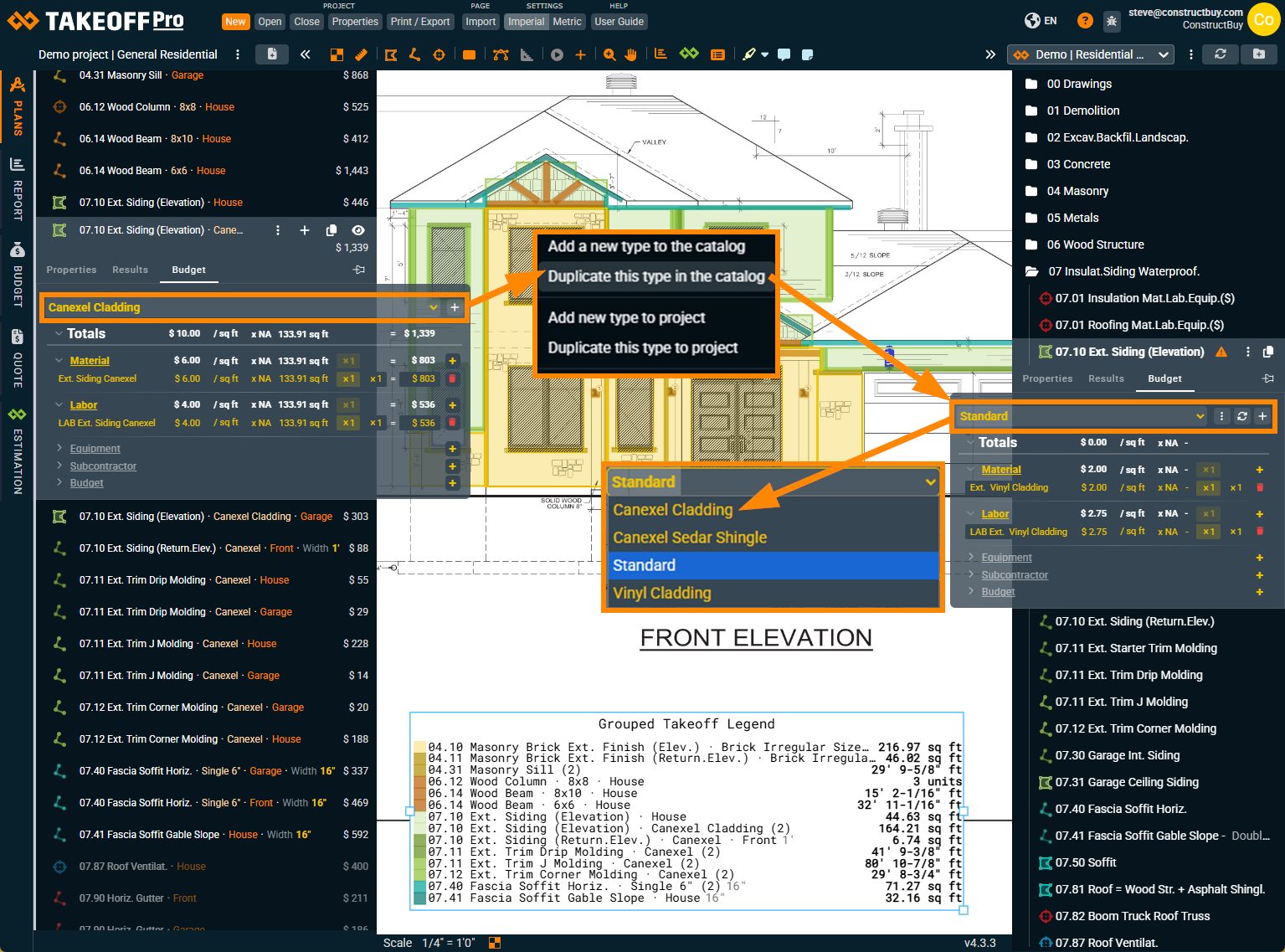Toggle visibility eye for selected Ext. Siding item
This screenshot has width=1285, height=952.
click(358, 230)
